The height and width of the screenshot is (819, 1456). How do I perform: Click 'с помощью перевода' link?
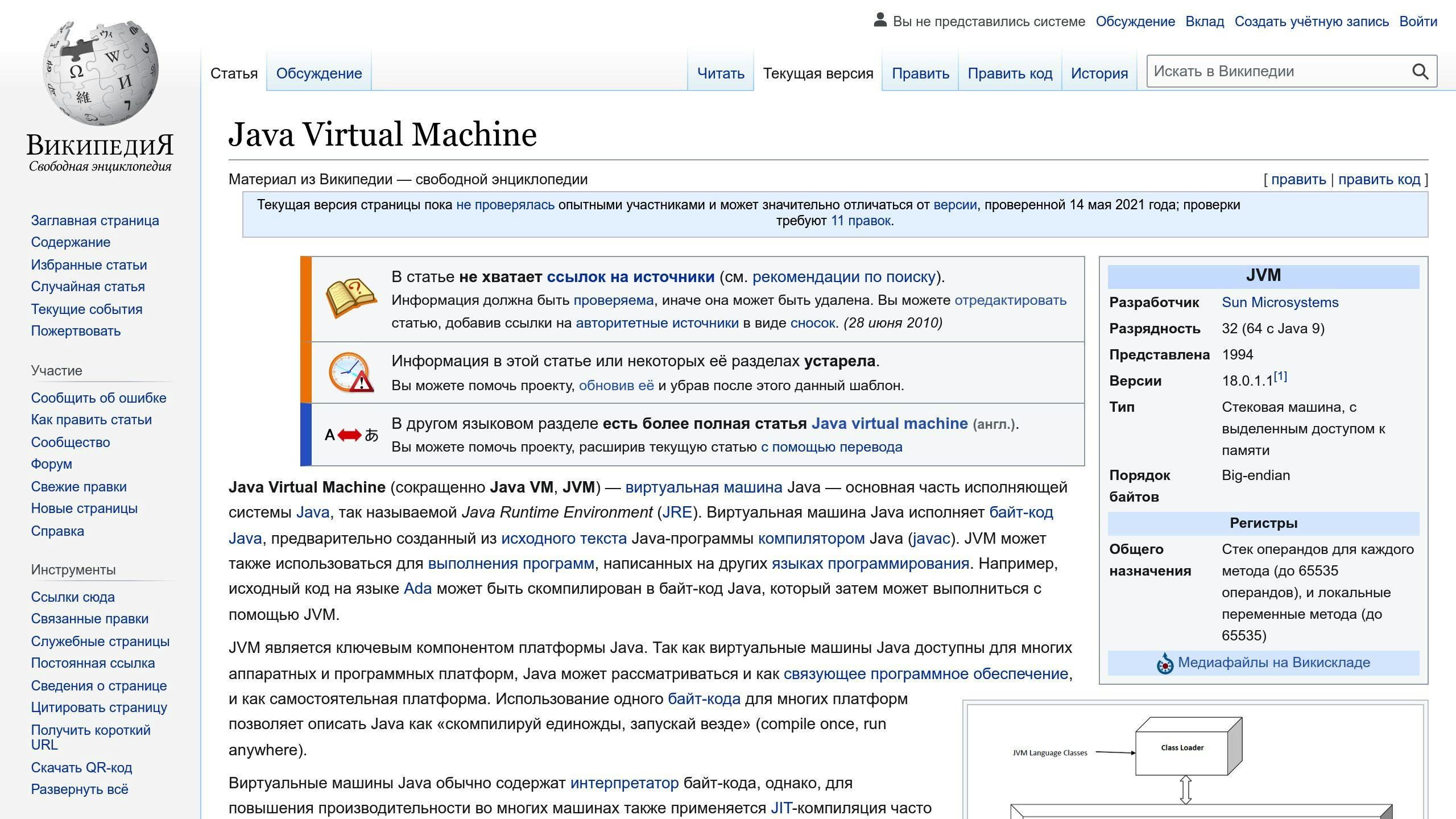pos(832,447)
